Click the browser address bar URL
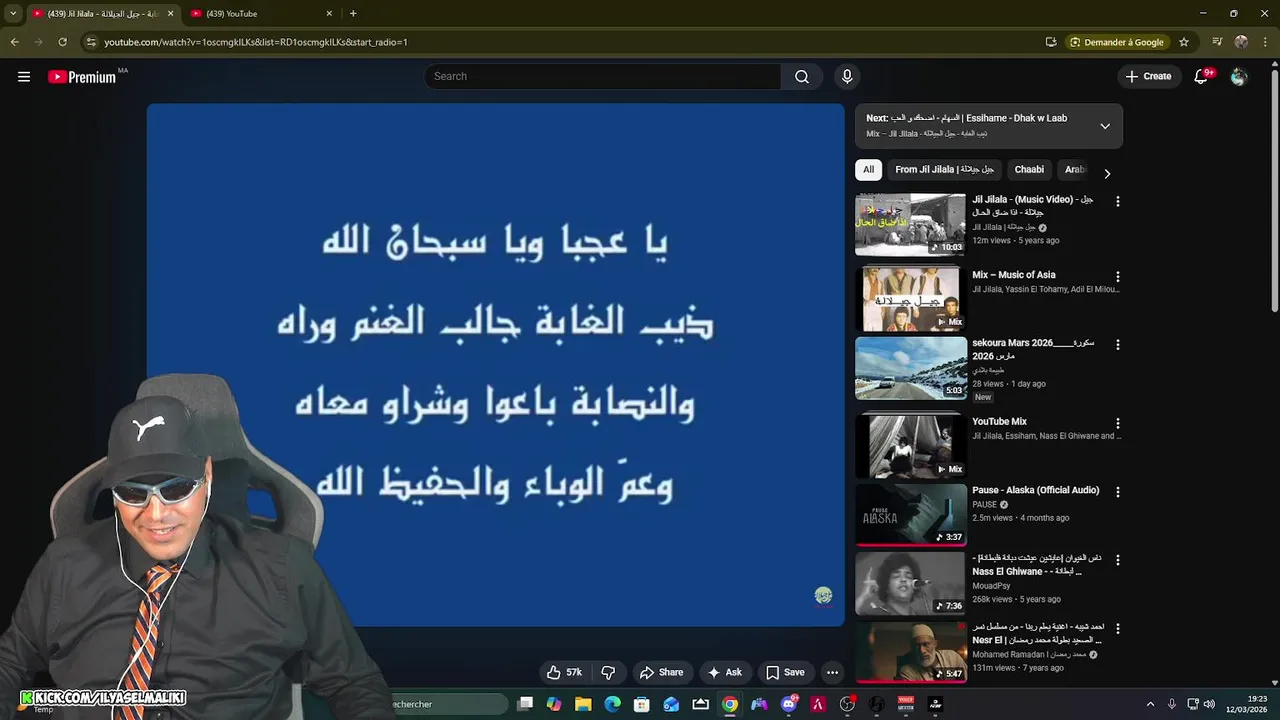This screenshot has height=720, width=1280. pos(256,42)
